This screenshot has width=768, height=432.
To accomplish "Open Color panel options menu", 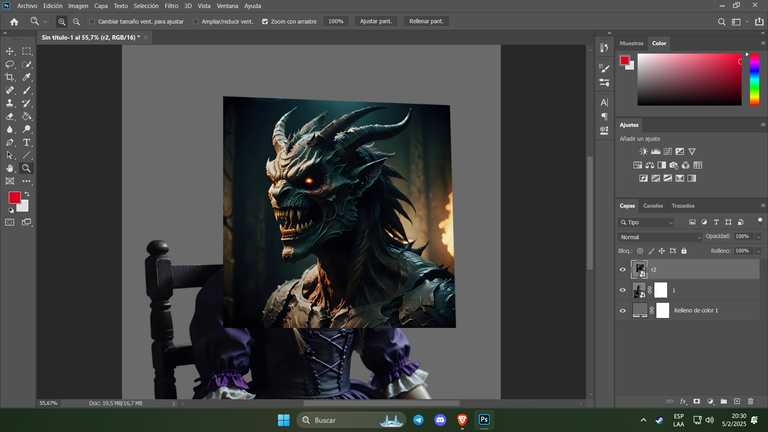I will pyautogui.click(x=763, y=43).
